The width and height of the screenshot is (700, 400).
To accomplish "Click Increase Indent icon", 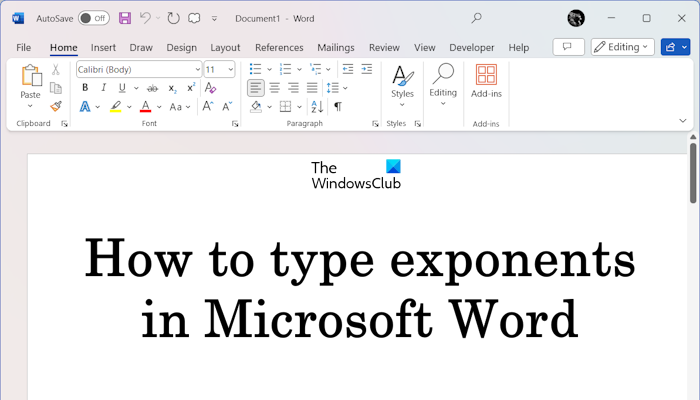I will [x=367, y=69].
